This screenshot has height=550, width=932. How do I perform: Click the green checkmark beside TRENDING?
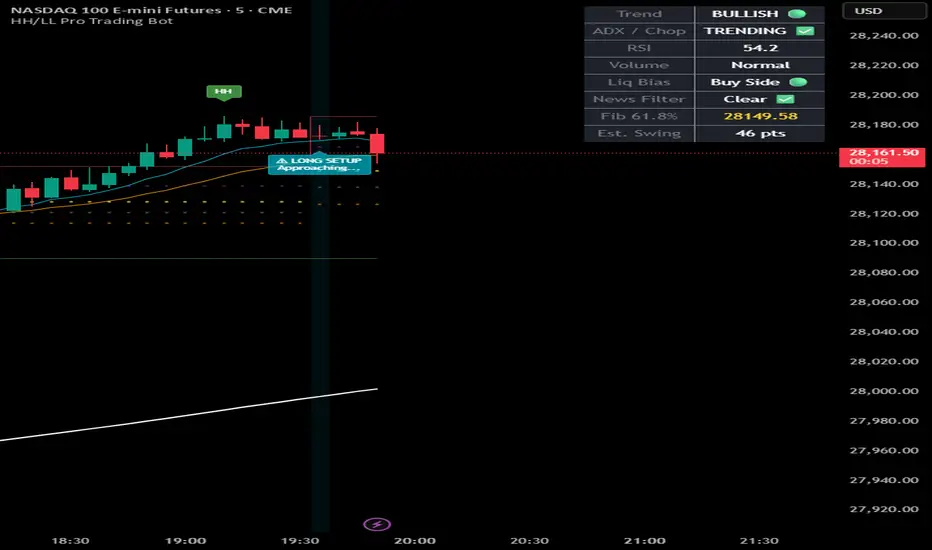tap(805, 31)
